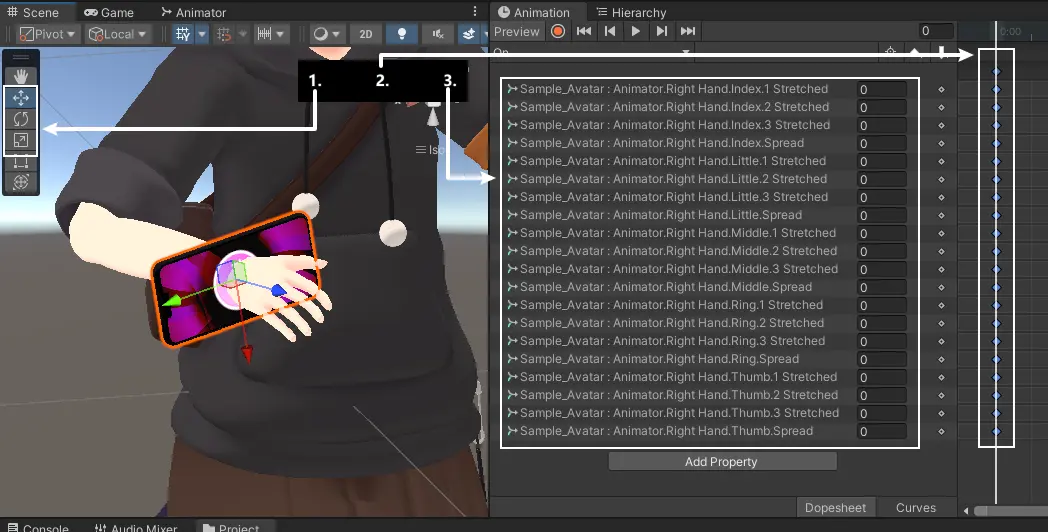Select the Hand view tool
1048x532 pixels.
[21, 76]
